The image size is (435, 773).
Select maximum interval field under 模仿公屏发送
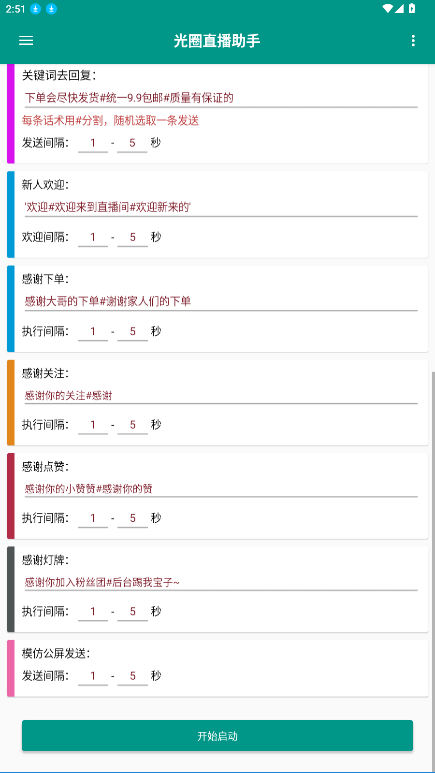click(x=133, y=676)
